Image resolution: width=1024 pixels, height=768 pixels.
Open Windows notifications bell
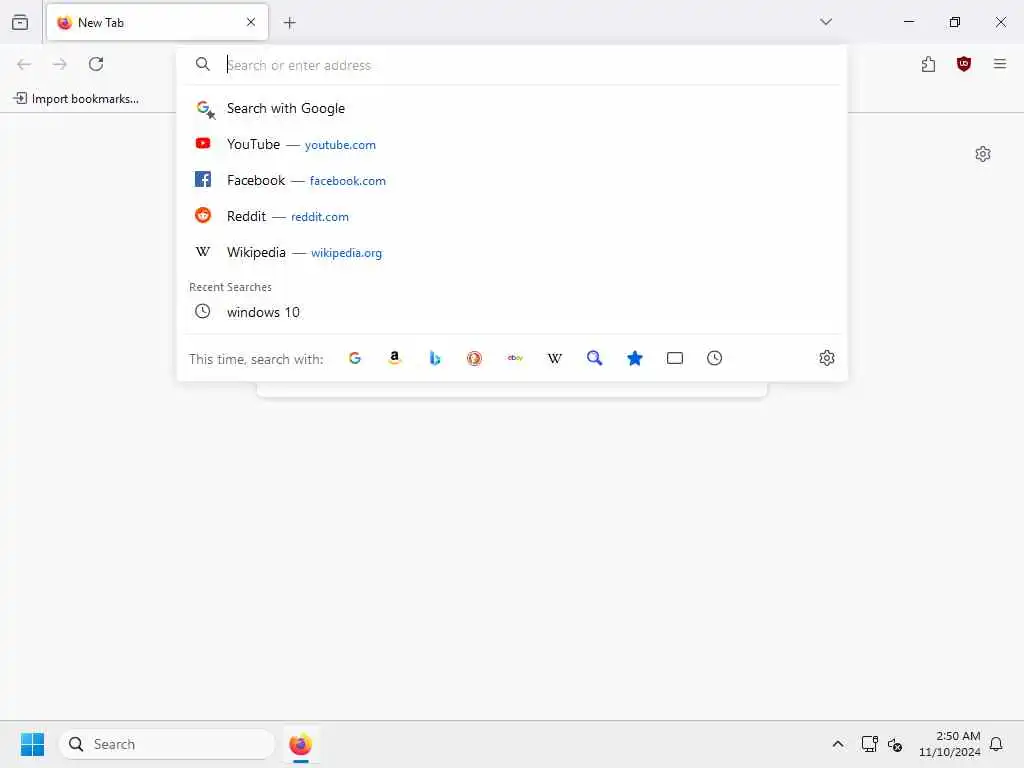[996, 744]
